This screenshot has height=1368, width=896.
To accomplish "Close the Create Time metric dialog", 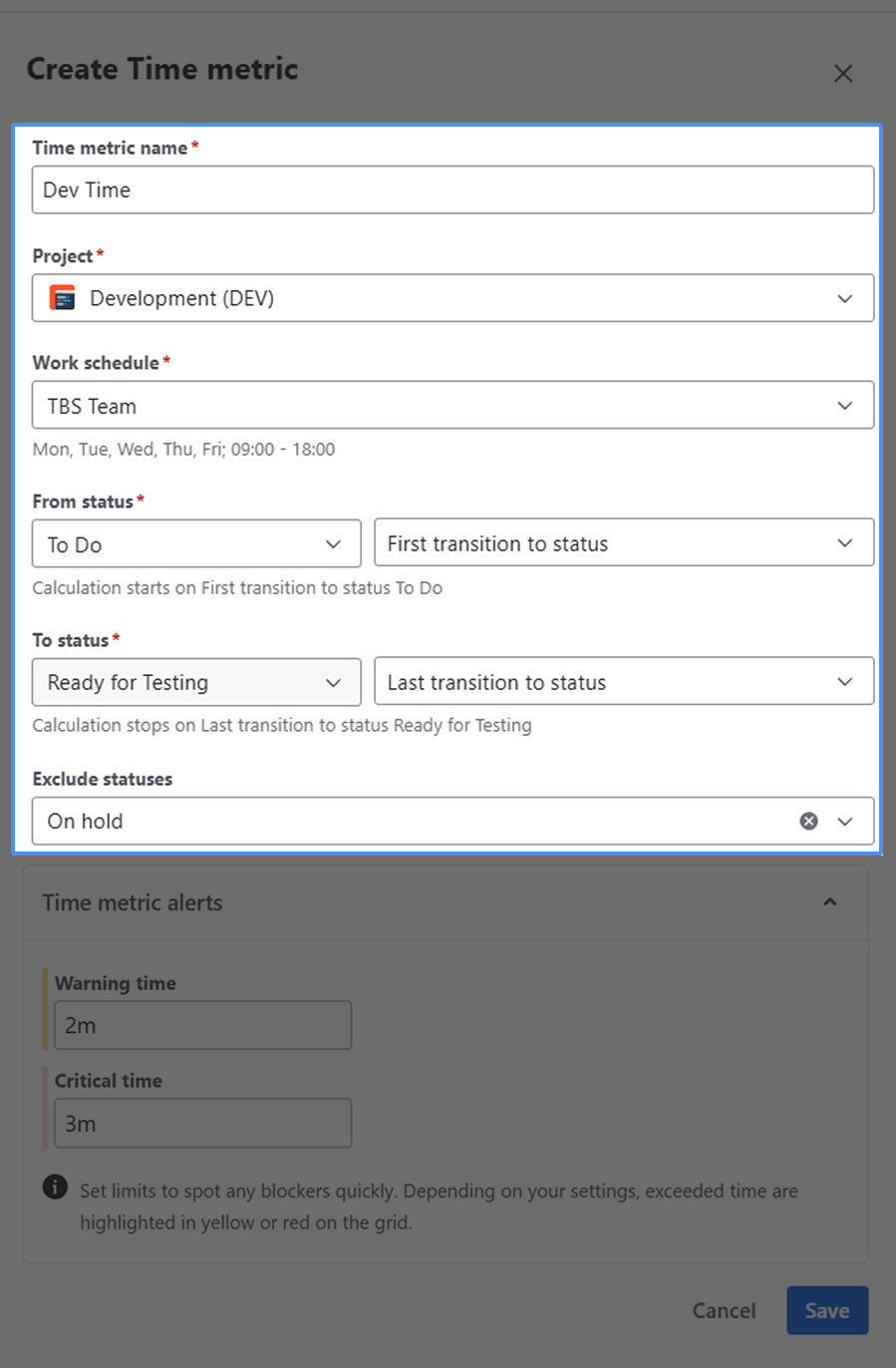I will coord(843,73).
